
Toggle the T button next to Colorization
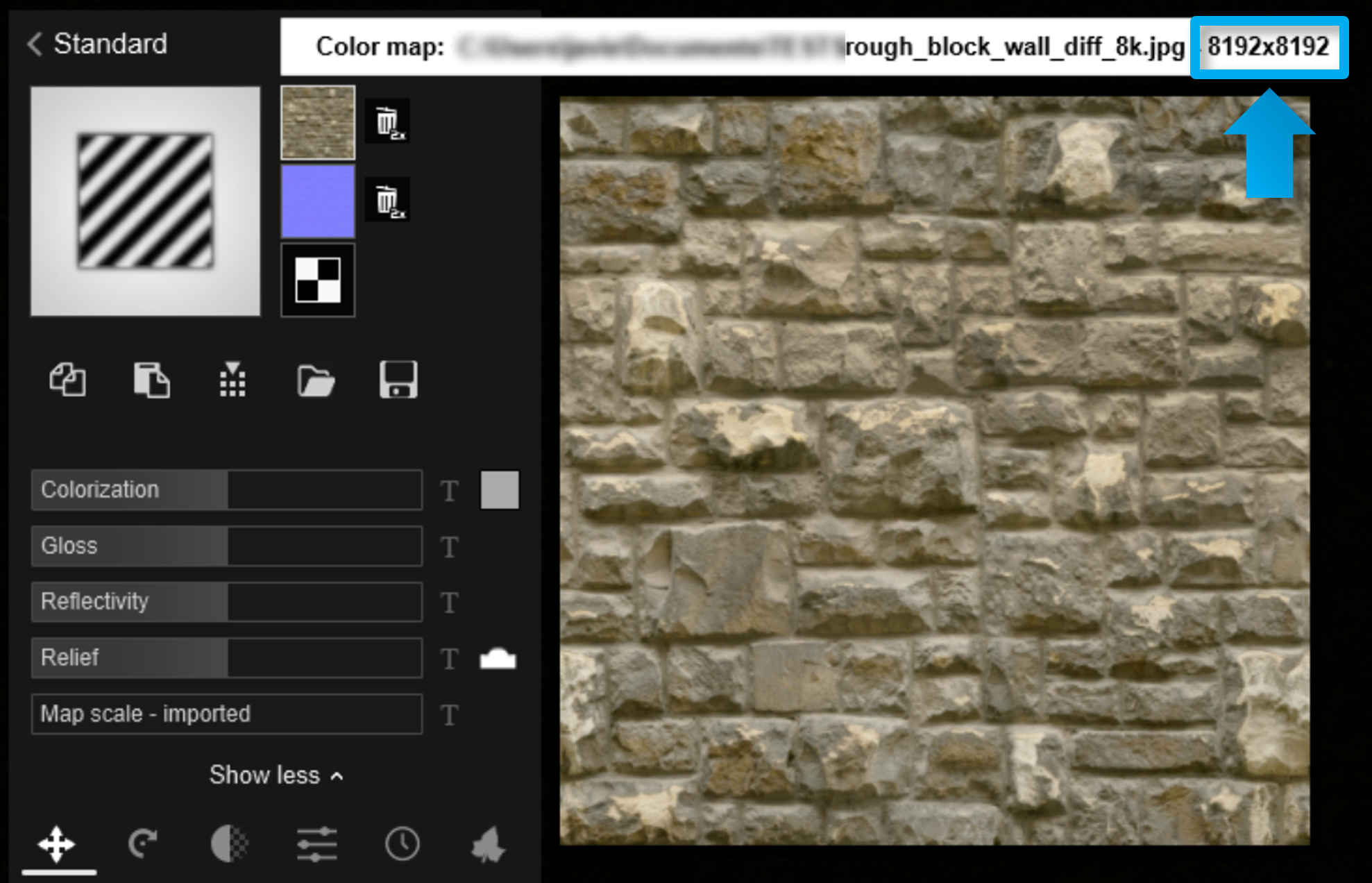coord(449,489)
